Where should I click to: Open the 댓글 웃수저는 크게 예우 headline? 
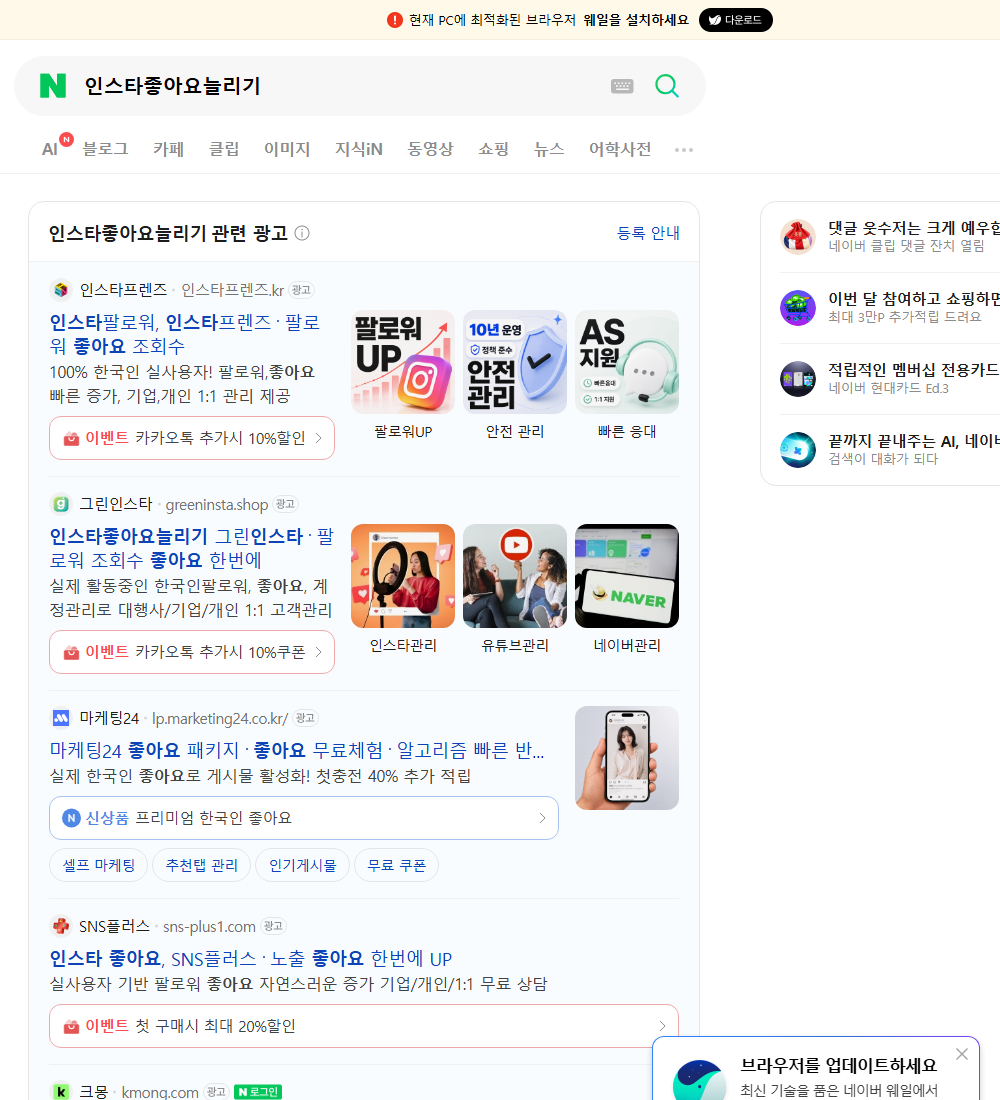coord(914,228)
